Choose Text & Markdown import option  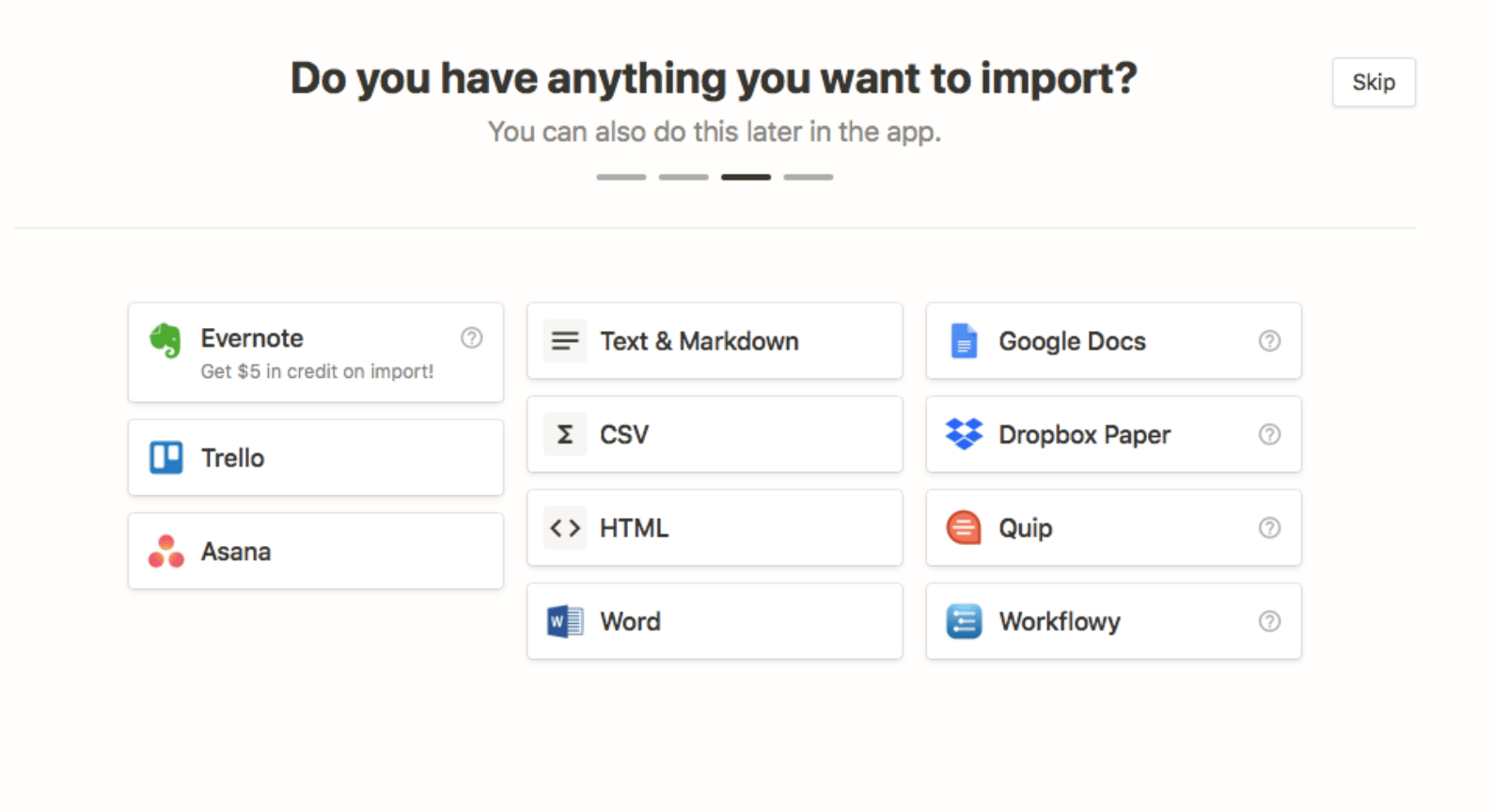[x=715, y=341]
